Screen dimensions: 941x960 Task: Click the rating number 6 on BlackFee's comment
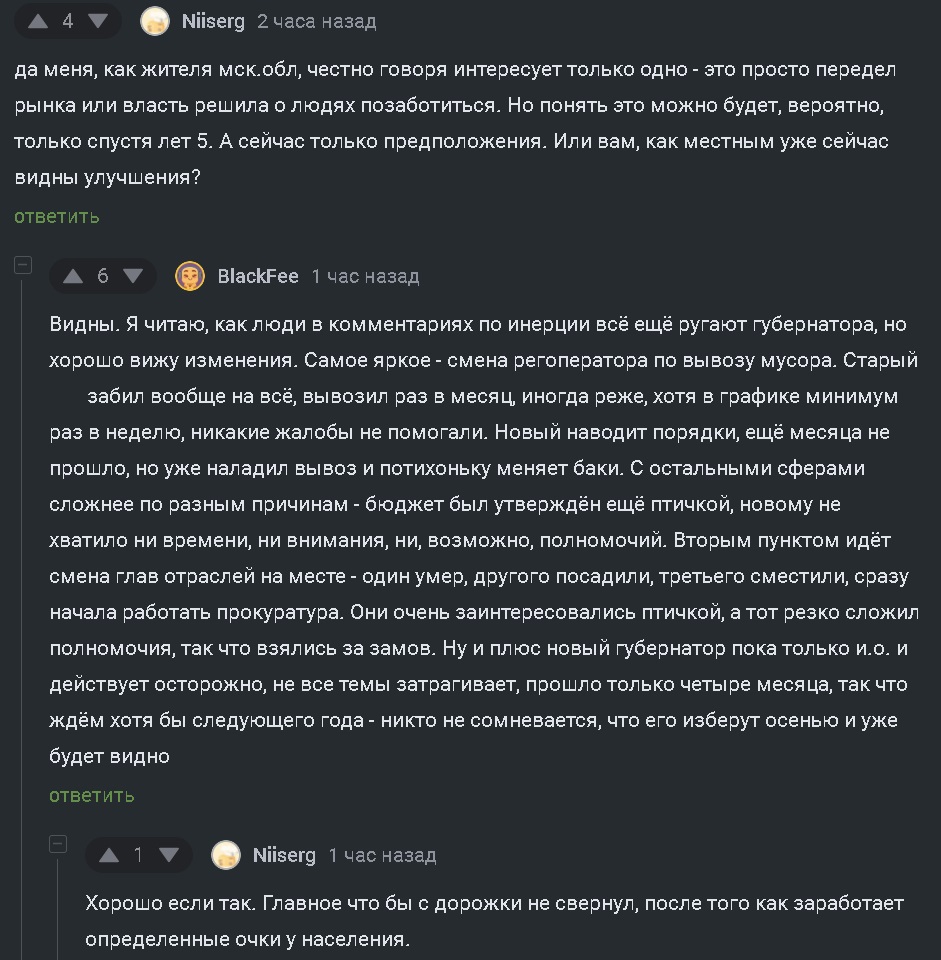(103, 277)
